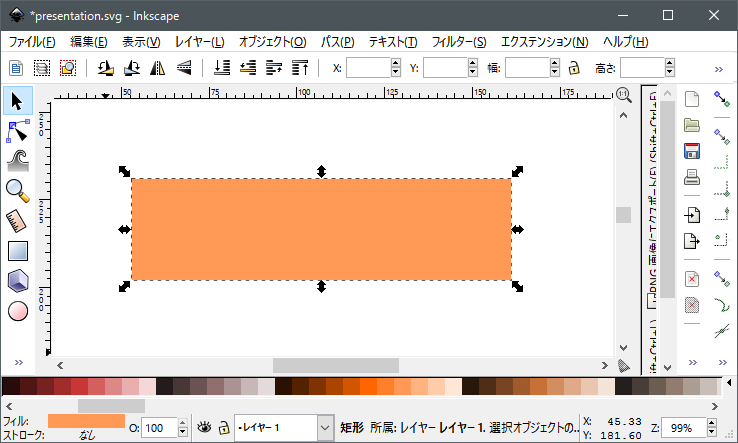
Task: Raise selection to top
Action: pos(300,68)
